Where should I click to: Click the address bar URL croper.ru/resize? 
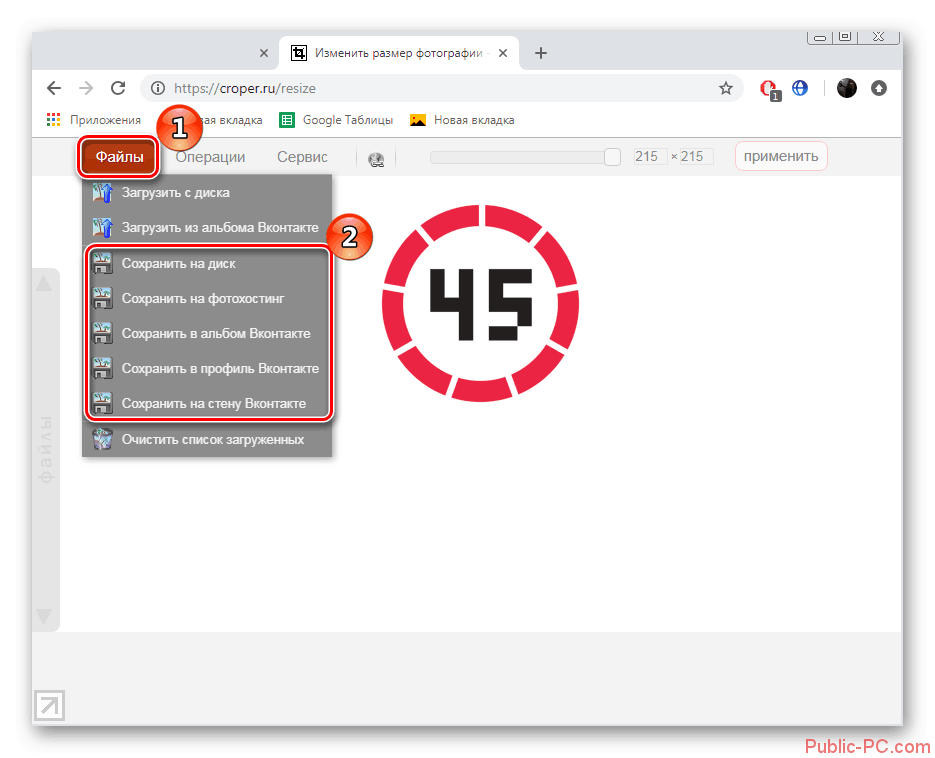[245, 88]
